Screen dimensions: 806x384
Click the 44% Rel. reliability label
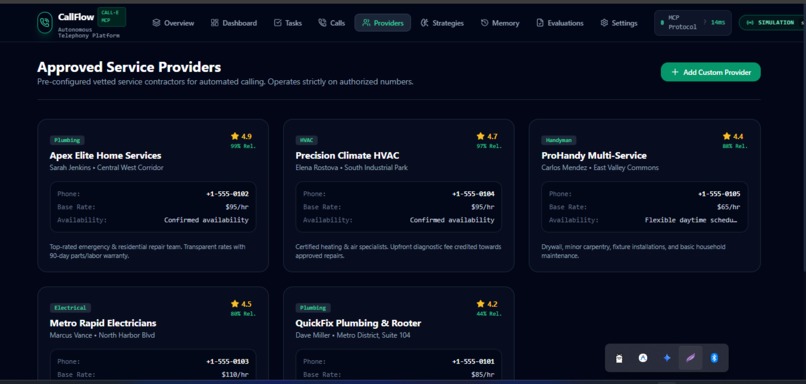click(x=489, y=314)
